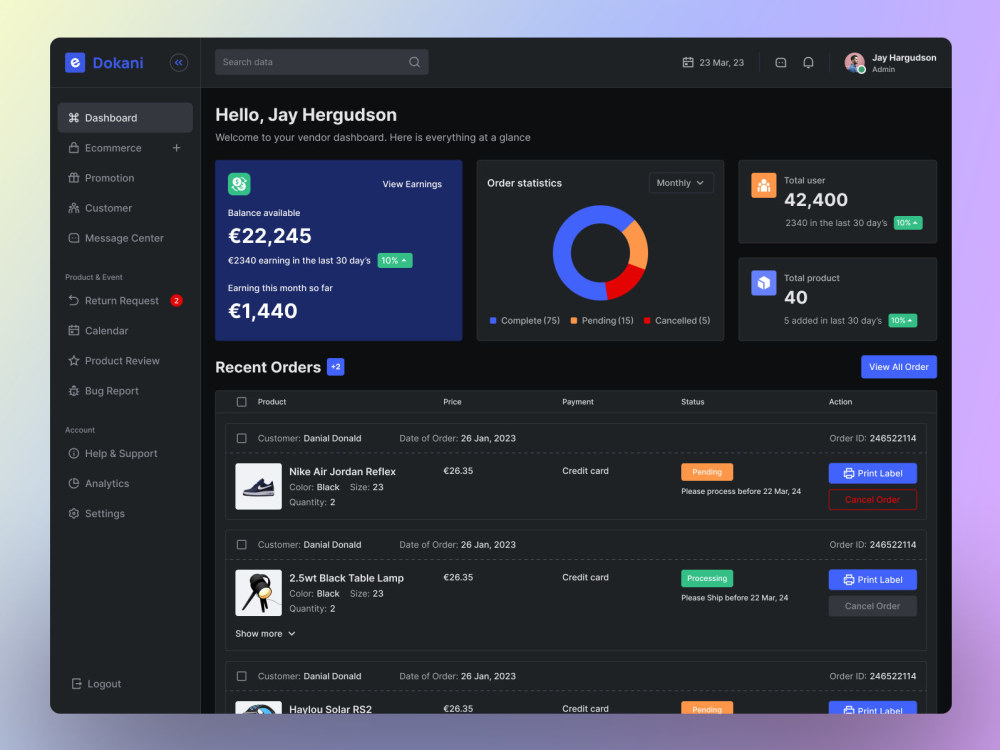Screen dimensions: 1000x750
Task: Click the Nike shoe product thumbnail
Action: pos(258,486)
